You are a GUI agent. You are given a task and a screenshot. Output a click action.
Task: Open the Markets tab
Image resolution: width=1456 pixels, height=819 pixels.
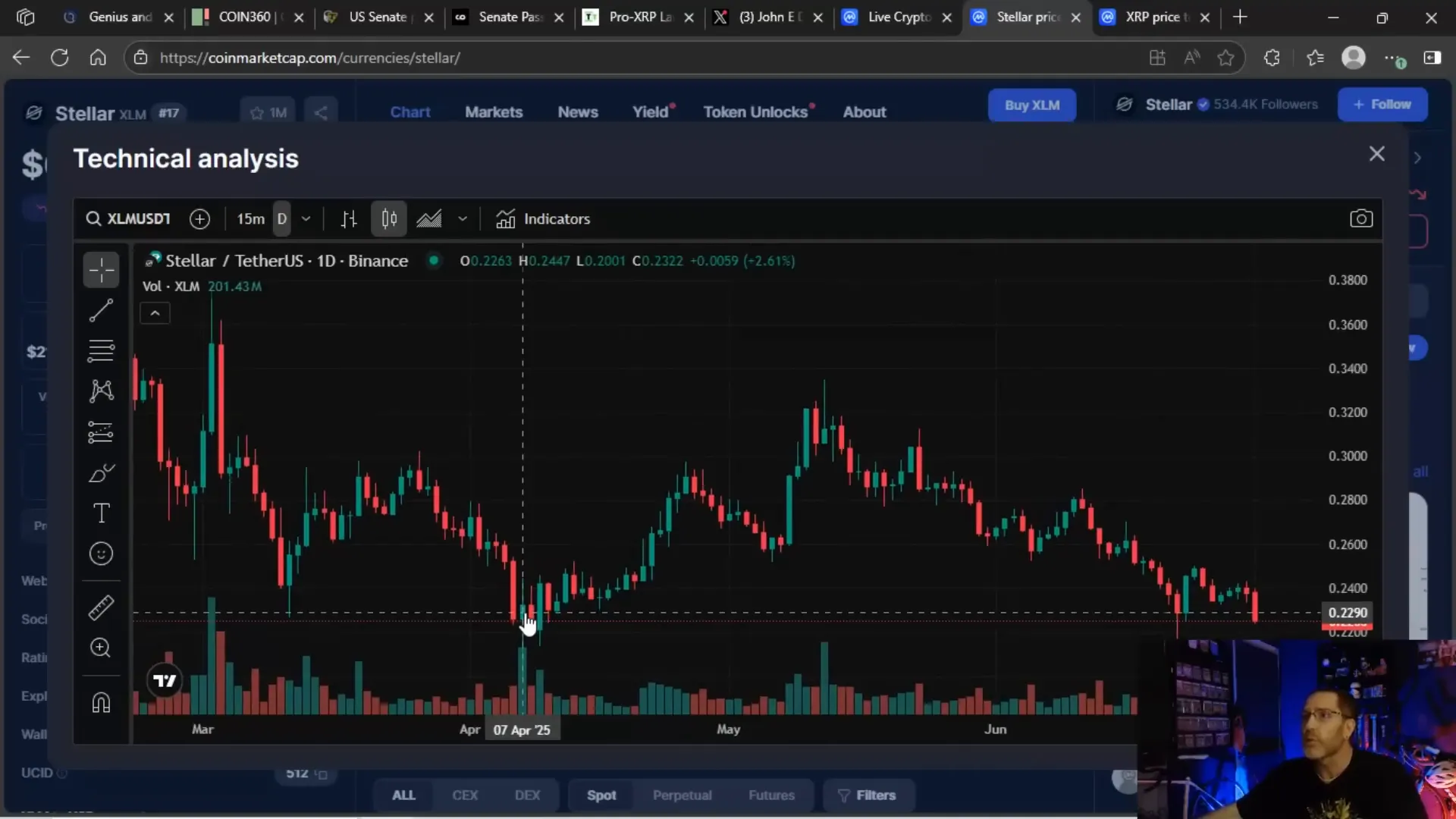point(494,112)
